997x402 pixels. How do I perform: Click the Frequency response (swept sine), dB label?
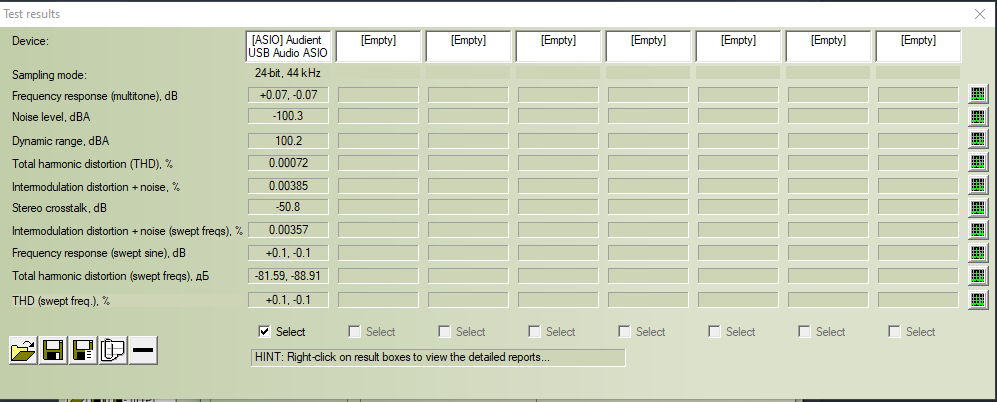(x=99, y=253)
